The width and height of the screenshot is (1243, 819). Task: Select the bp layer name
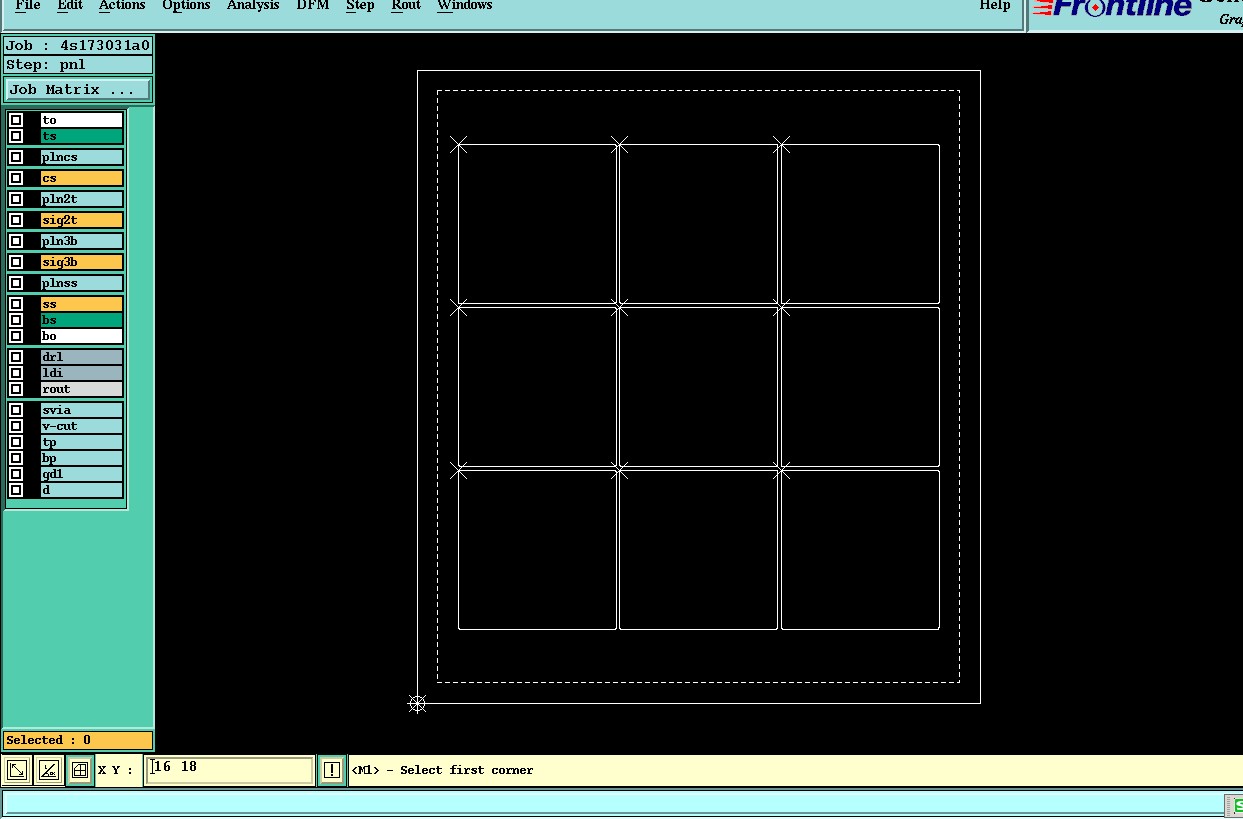pos(81,458)
